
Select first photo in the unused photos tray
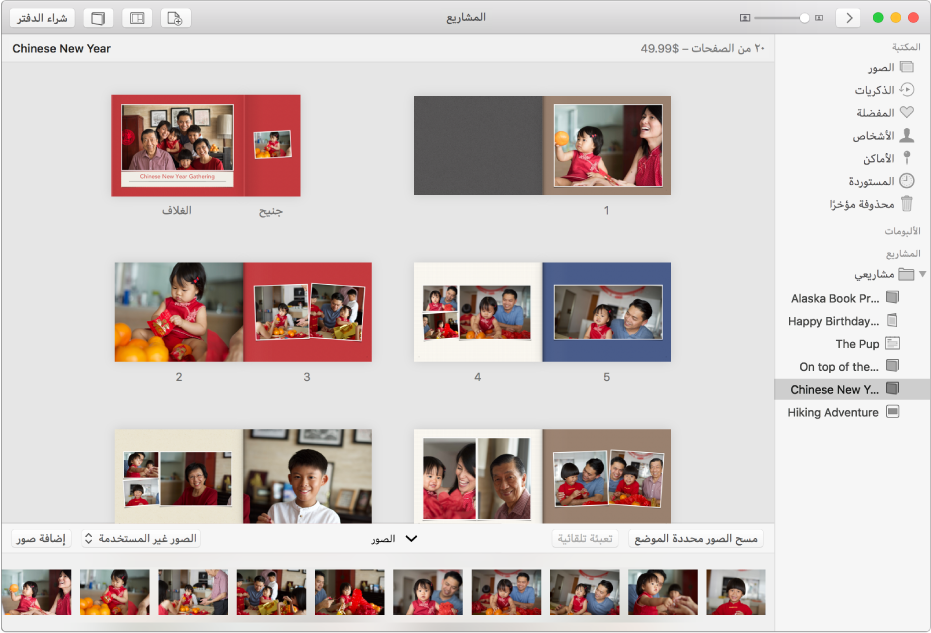[x=36, y=592]
